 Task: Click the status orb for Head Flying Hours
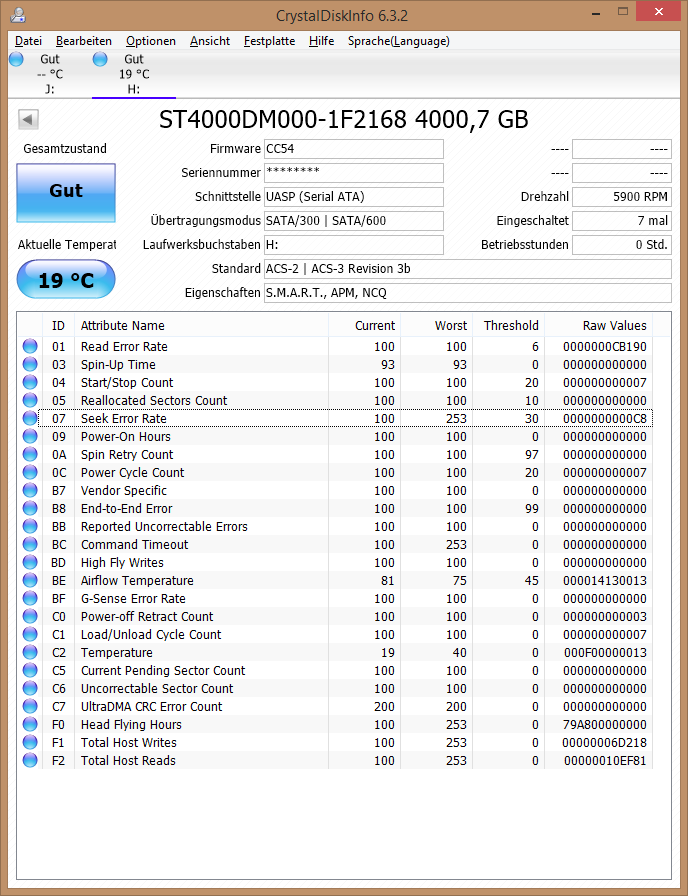[30, 724]
